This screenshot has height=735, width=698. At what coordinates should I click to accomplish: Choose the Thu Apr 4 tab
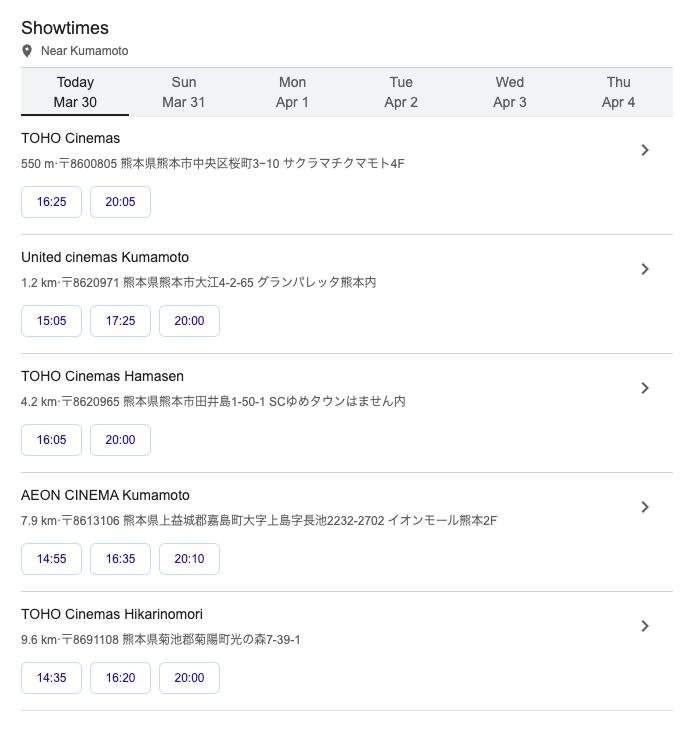pyautogui.click(x=618, y=92)
